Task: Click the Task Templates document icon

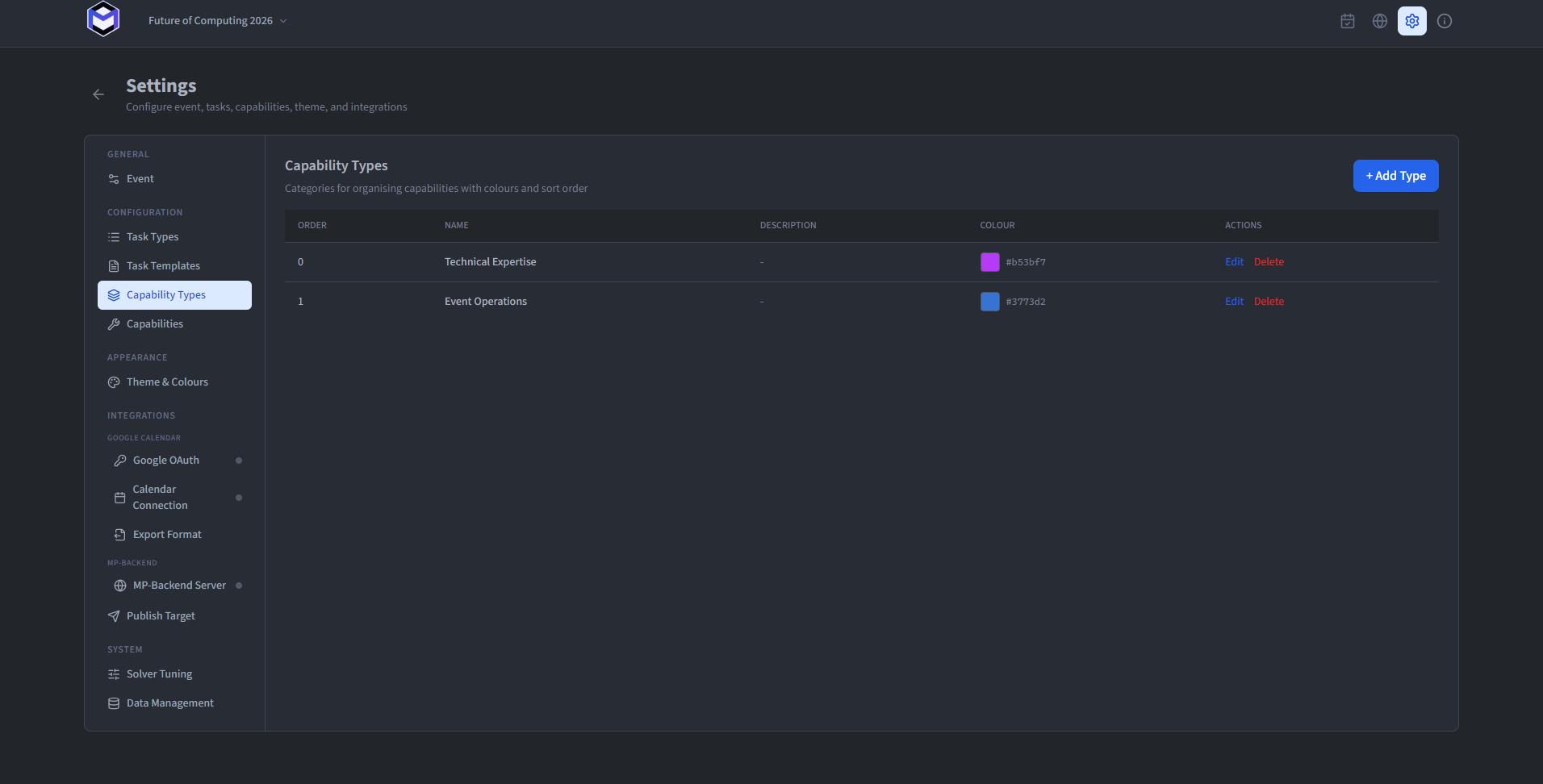Action: coord(114,266)
